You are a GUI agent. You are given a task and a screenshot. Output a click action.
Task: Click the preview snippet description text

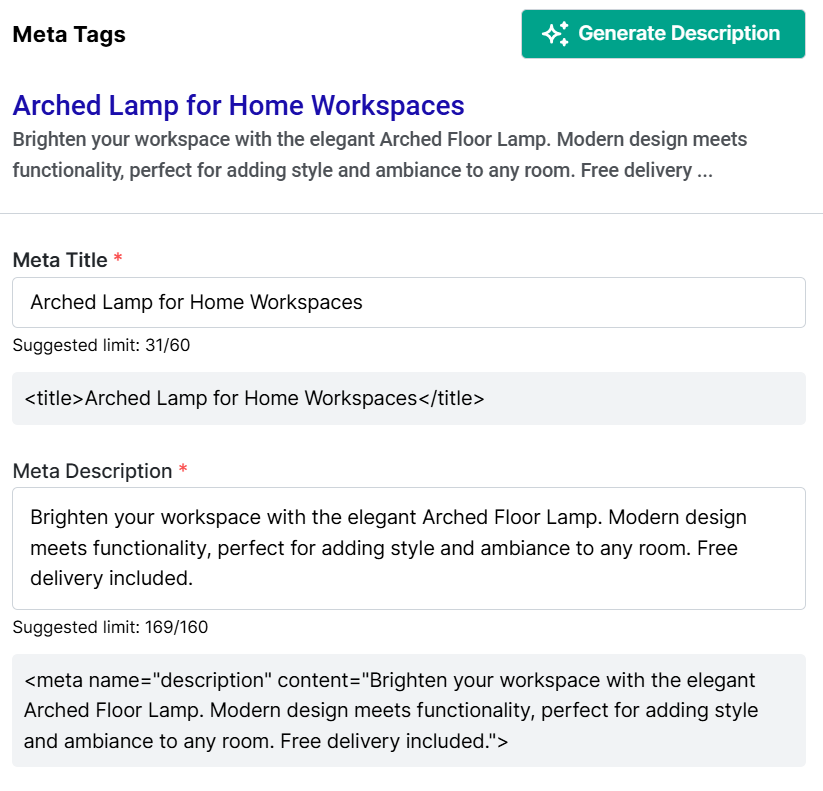coord(379,155)
